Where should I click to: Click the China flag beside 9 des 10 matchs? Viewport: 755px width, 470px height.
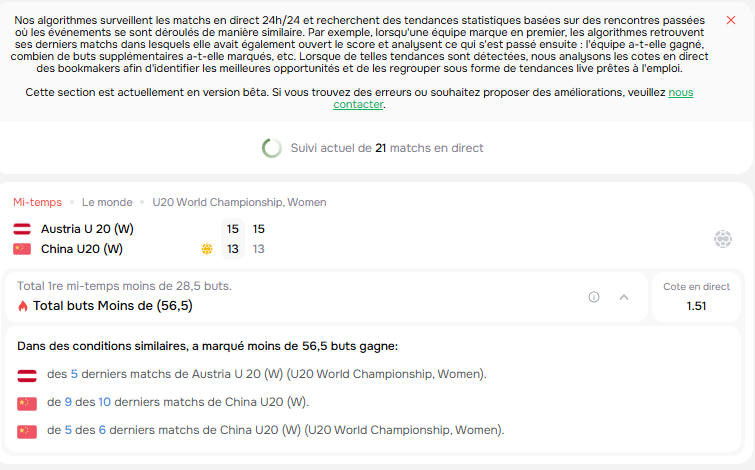coord(27,404)
